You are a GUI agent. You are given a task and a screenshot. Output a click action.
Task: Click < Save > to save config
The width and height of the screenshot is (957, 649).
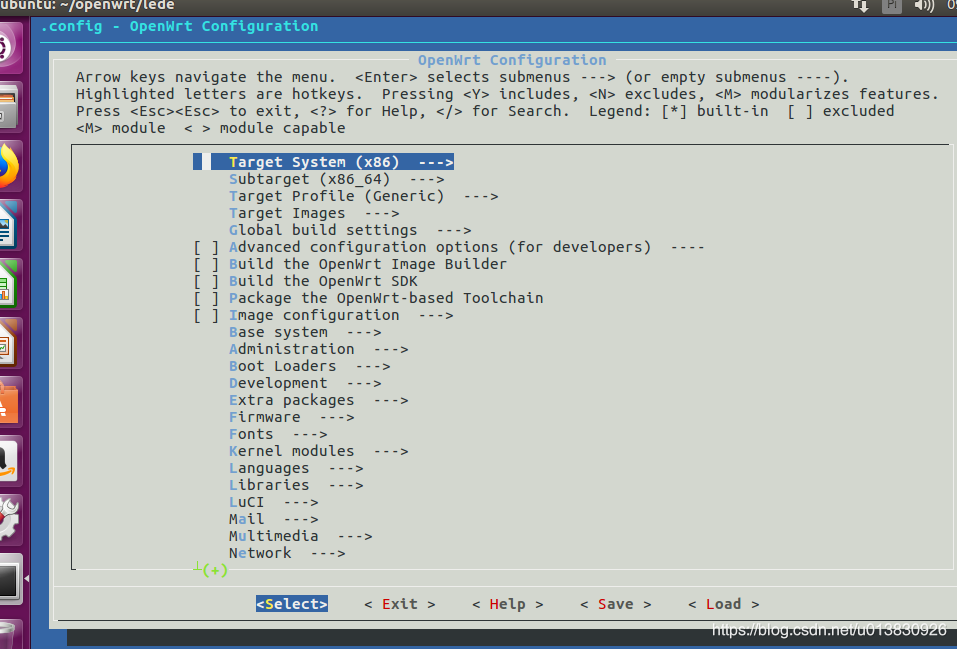click(x=616, y=604)
